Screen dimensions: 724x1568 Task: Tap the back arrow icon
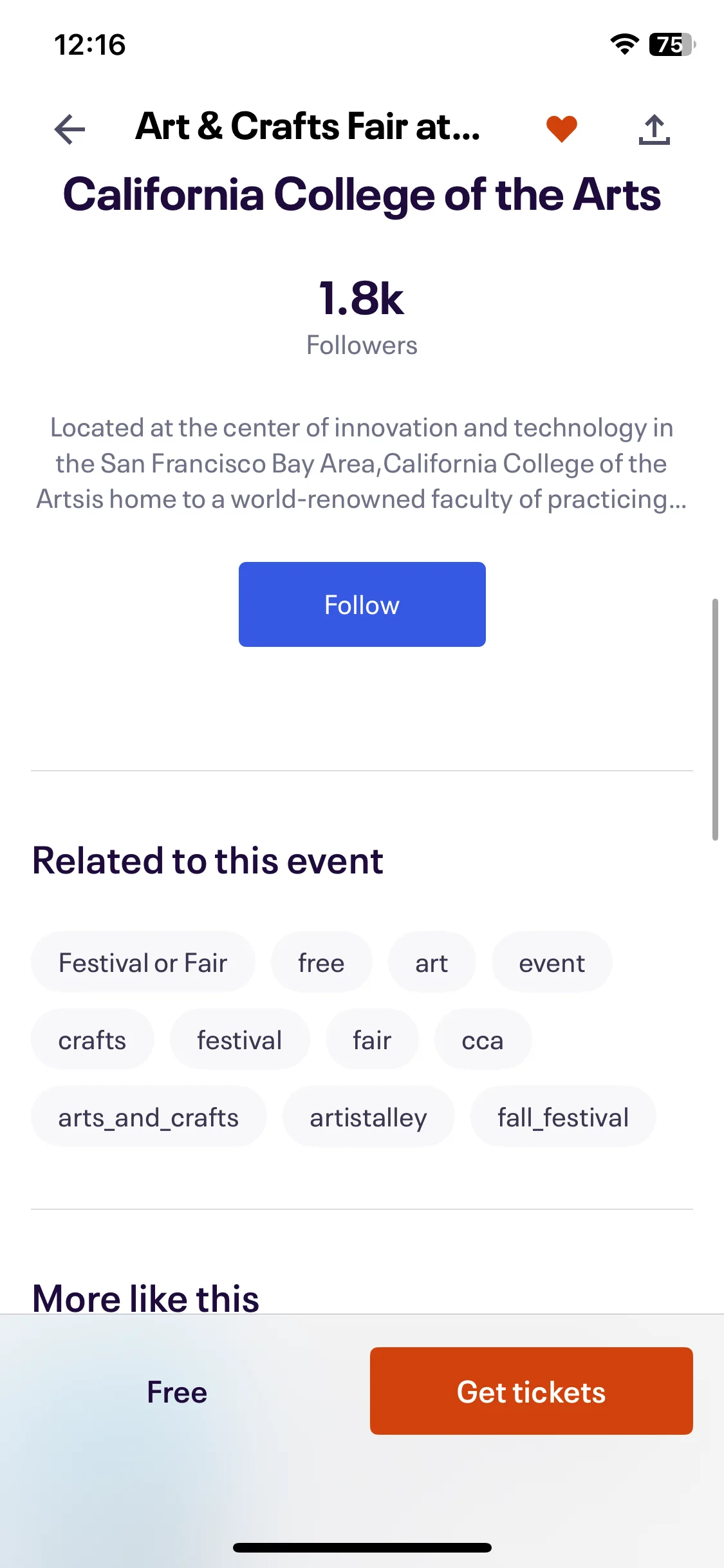[x=70, y=129]
